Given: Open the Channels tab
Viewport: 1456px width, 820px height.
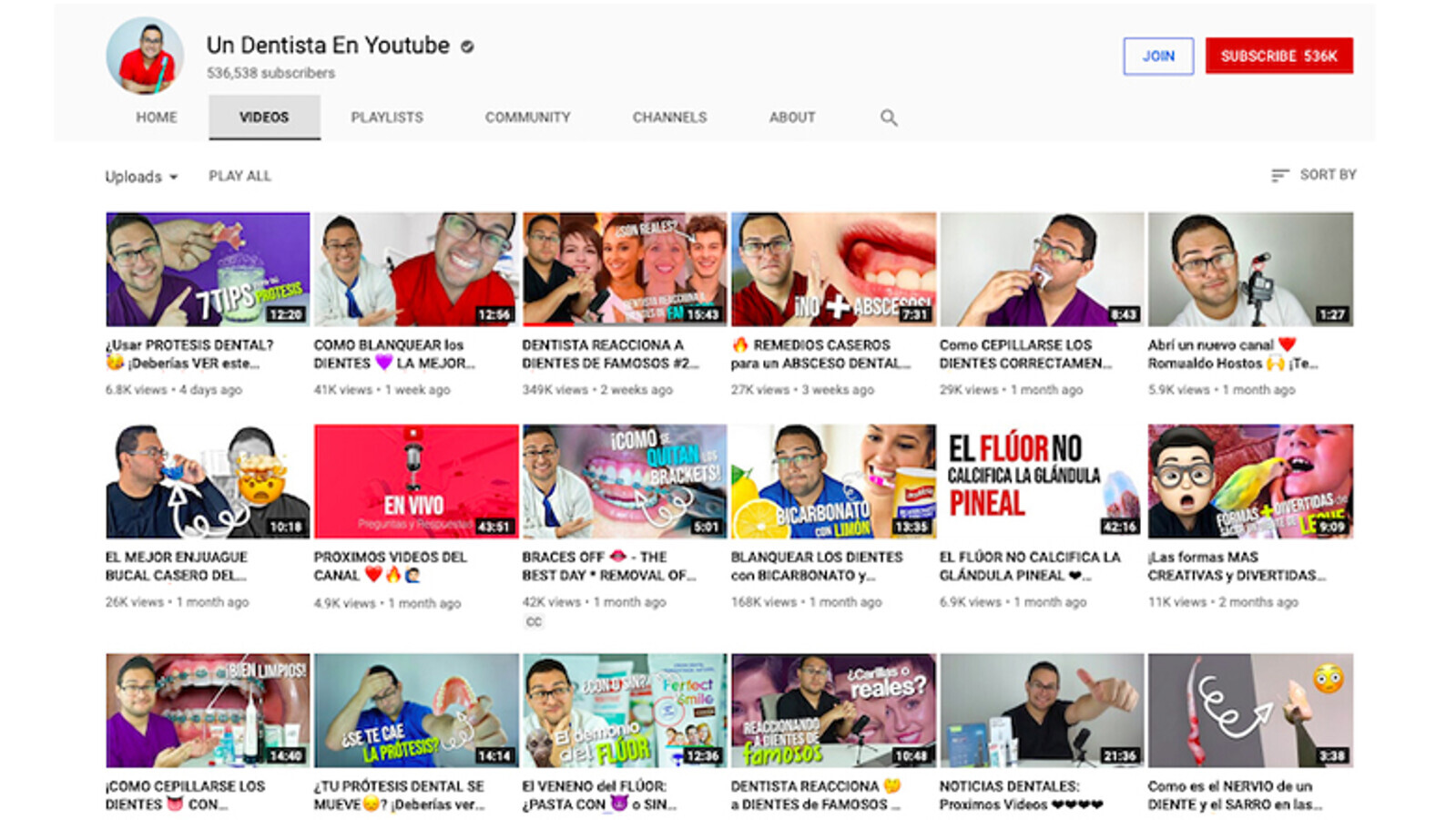Looking at the screenshot, I should (x=669, y=118).
